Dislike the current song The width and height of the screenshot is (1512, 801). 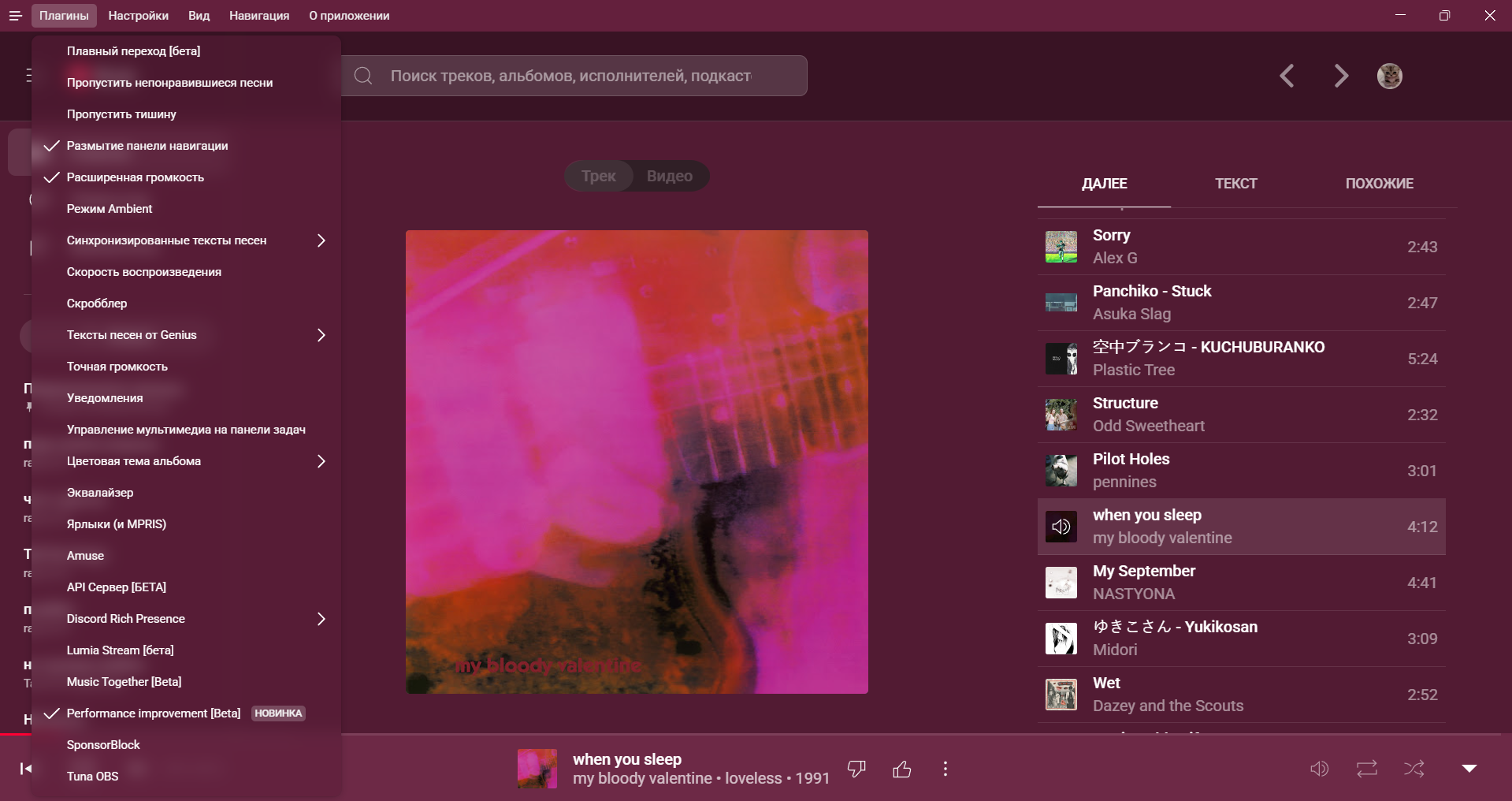pyautogui.click(x=856, y=769)
